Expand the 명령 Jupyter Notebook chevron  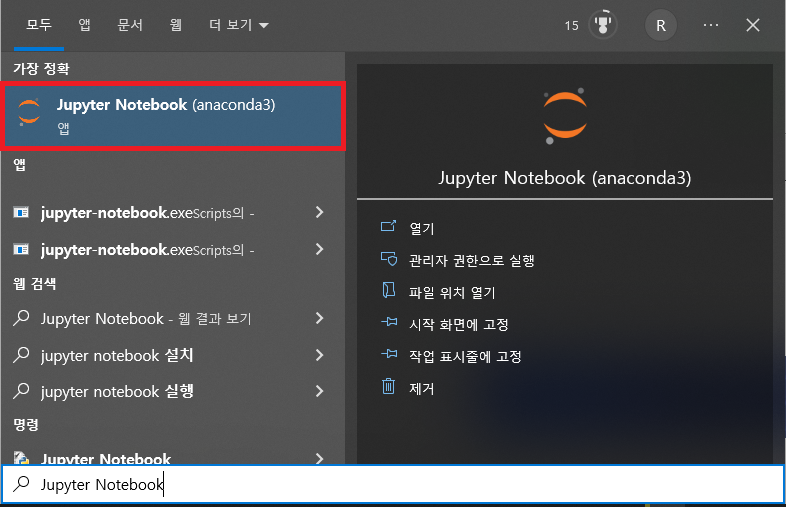pos(319,458)
